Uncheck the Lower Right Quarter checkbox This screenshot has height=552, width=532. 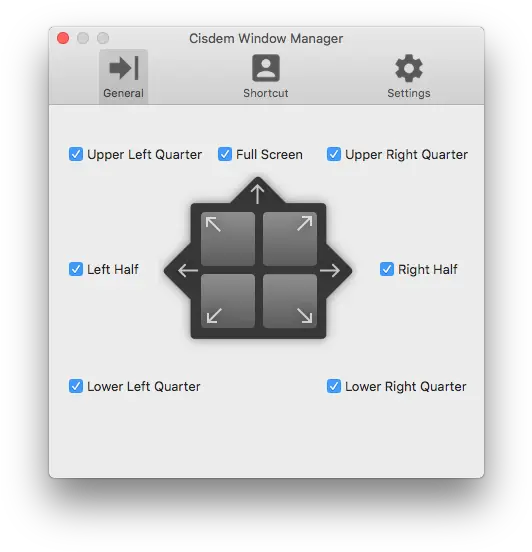334,386
